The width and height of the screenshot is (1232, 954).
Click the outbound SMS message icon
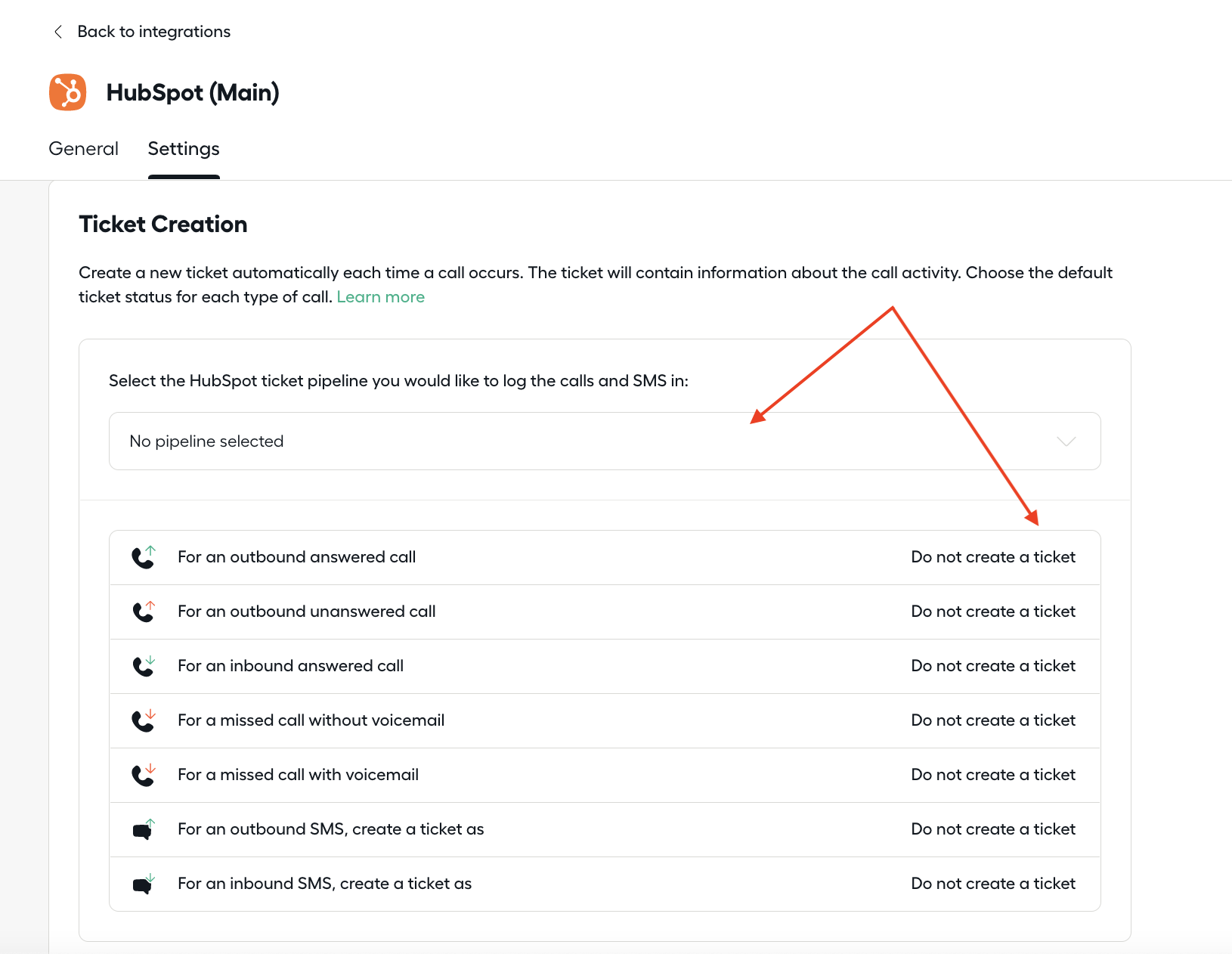click(144, 829)
